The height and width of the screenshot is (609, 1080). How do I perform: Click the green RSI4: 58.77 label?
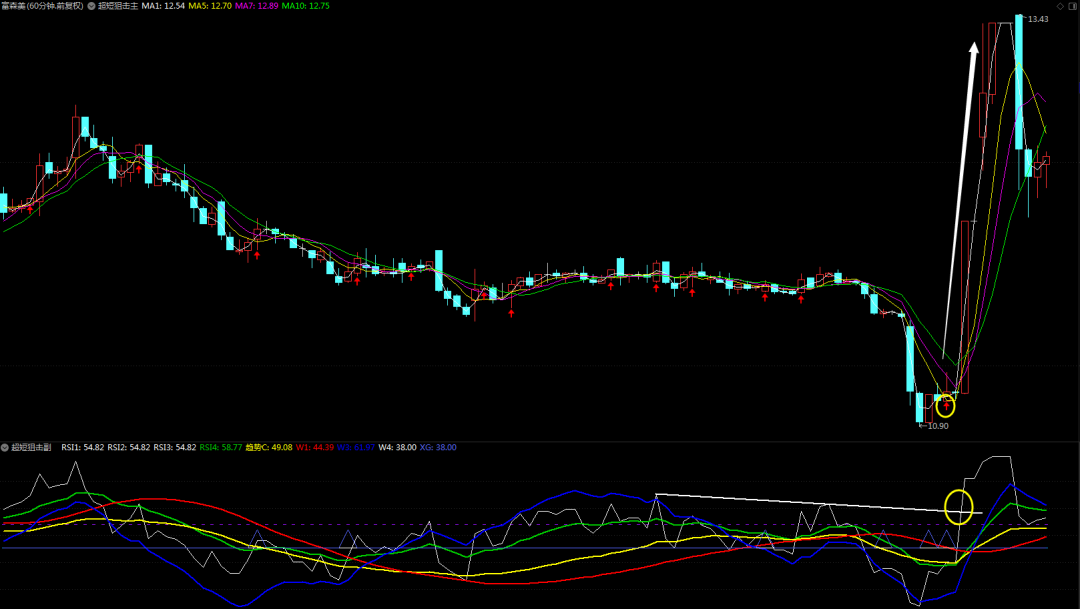220,448
